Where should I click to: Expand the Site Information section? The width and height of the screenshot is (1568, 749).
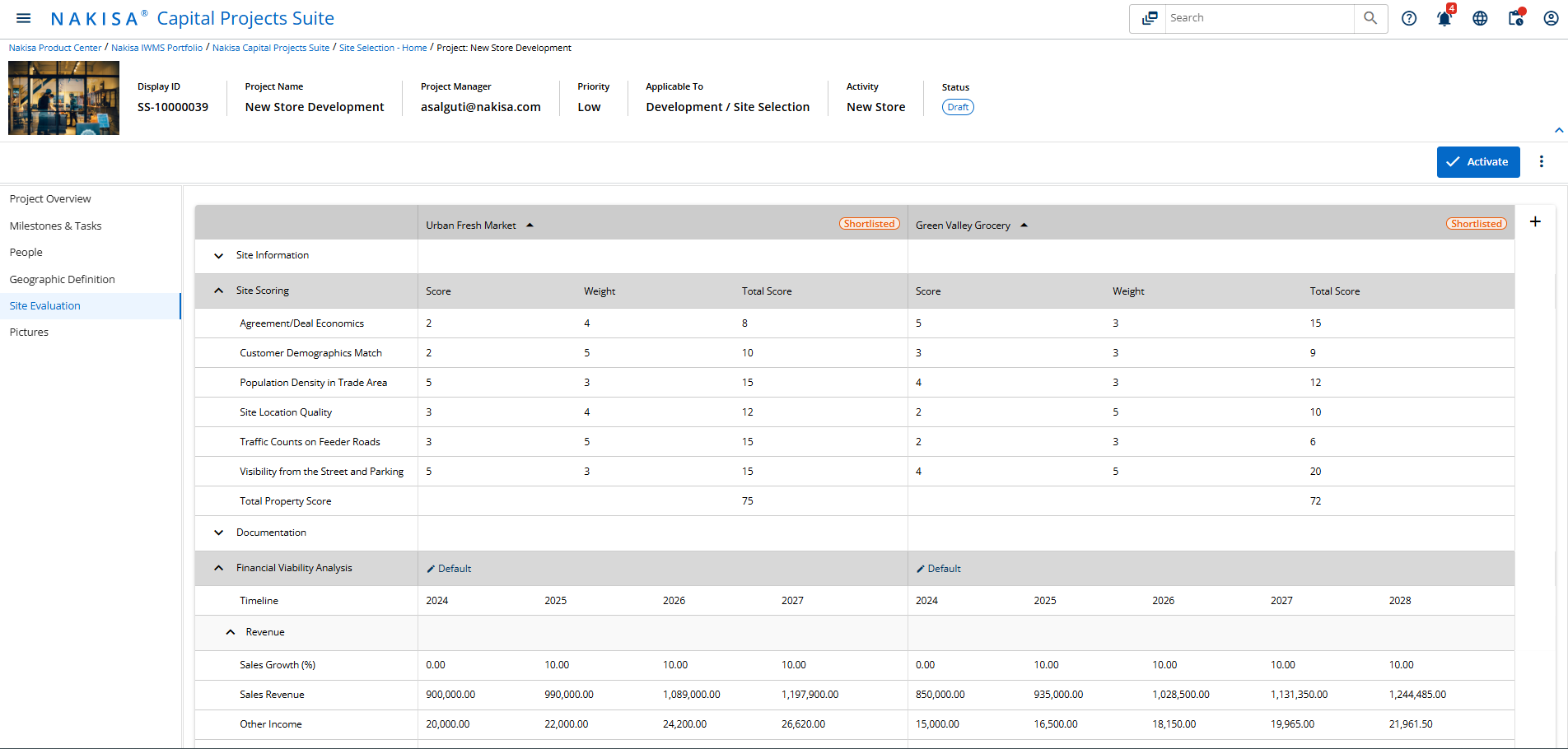(x=218, y=256)
